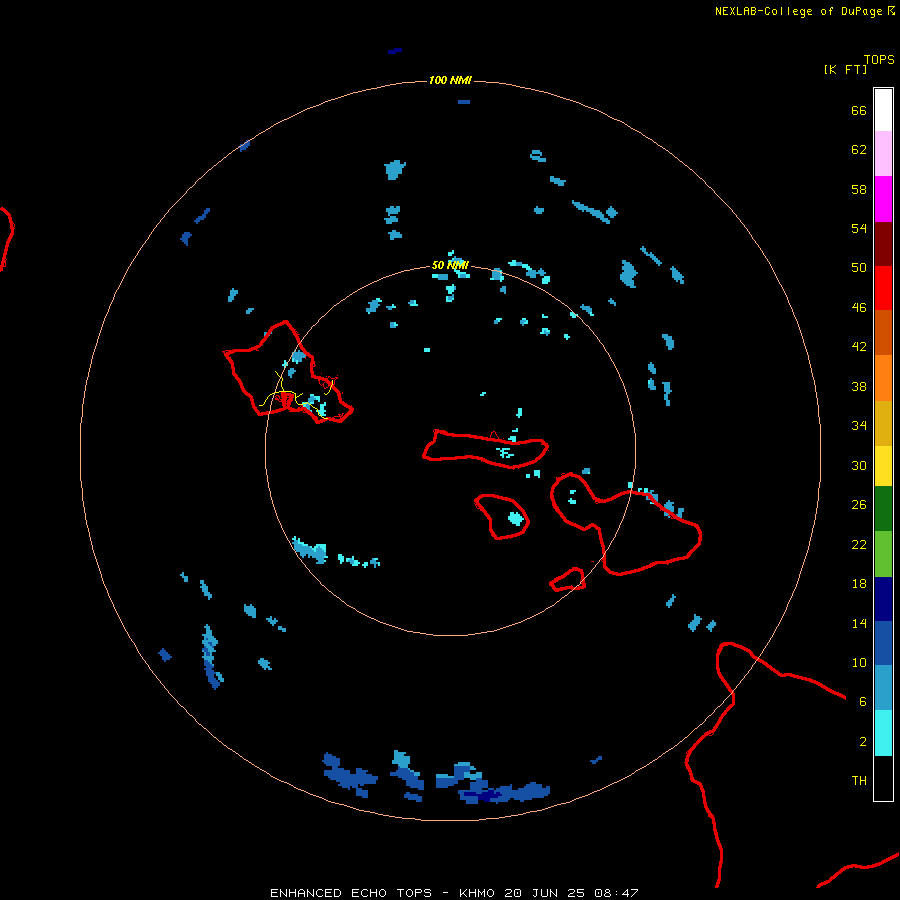Screen dimensions: 900x900
Task: Select the magenta 58 kft legend swatch
Action: click(x=883, y=199)
